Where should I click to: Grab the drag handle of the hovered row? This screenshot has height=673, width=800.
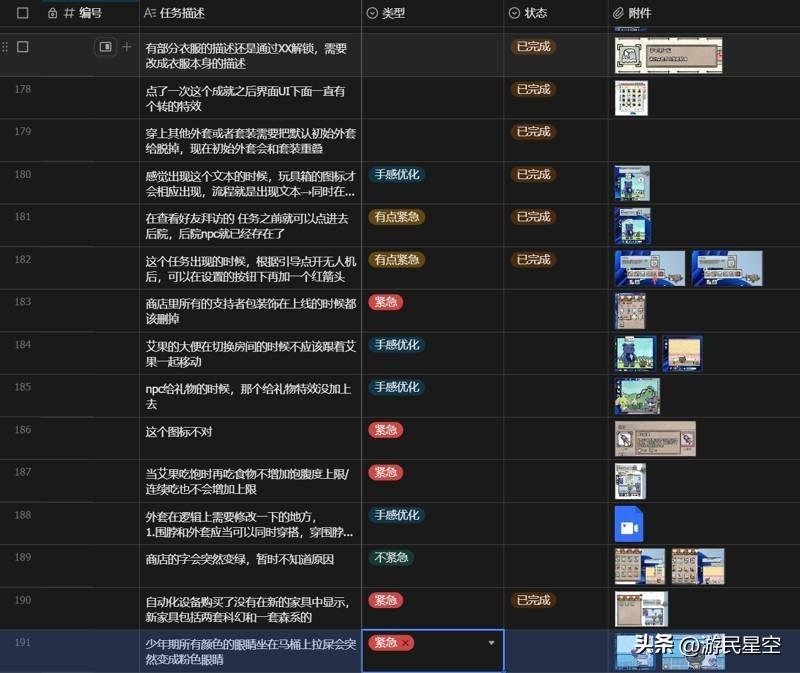pyautogui.click(x=5, y=47)
